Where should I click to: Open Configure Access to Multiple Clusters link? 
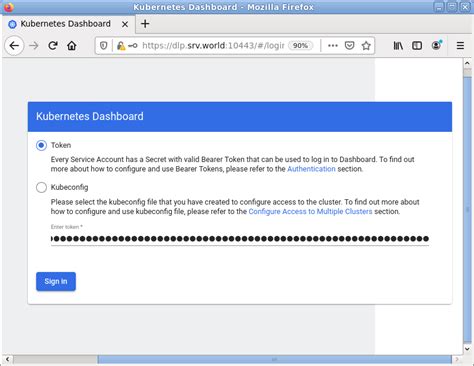(310, 212)
